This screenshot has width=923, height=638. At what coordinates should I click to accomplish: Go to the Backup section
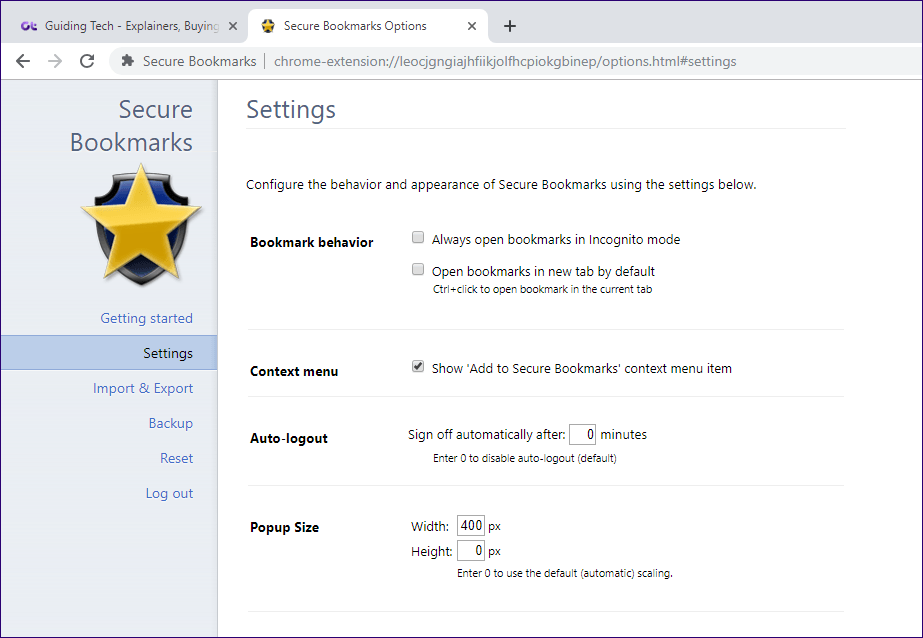tap(171, 423)
